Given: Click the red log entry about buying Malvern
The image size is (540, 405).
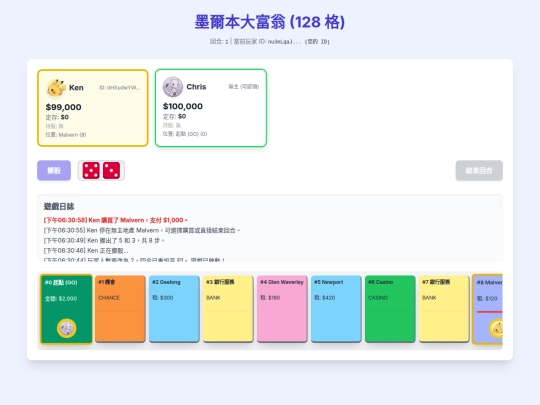Looking at the screenshot, I should tap(116, 220).
